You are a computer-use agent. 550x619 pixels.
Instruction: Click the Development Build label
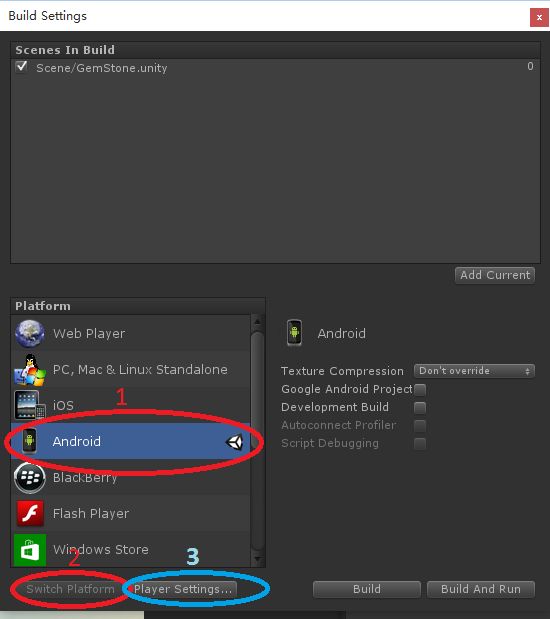coord(335,407)
